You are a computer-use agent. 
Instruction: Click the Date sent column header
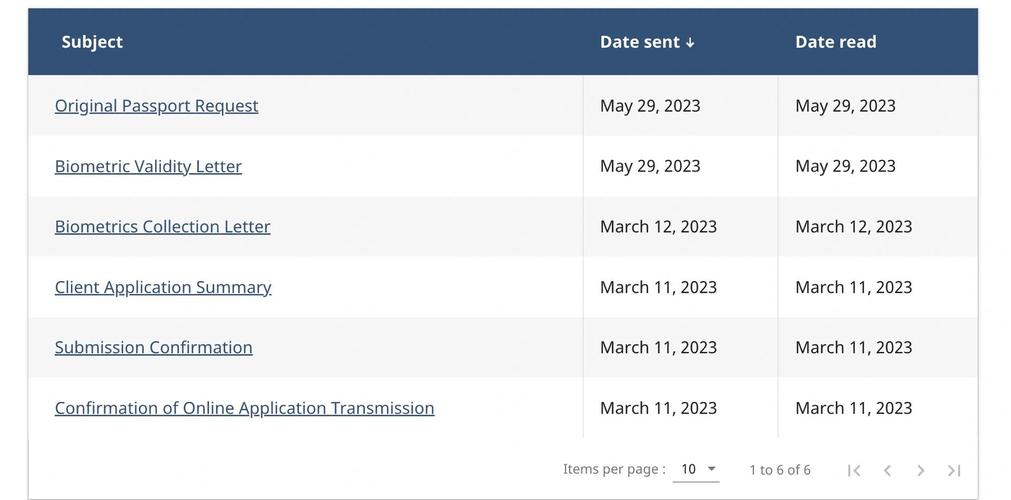pyautogui.click(x=639, y=42)
